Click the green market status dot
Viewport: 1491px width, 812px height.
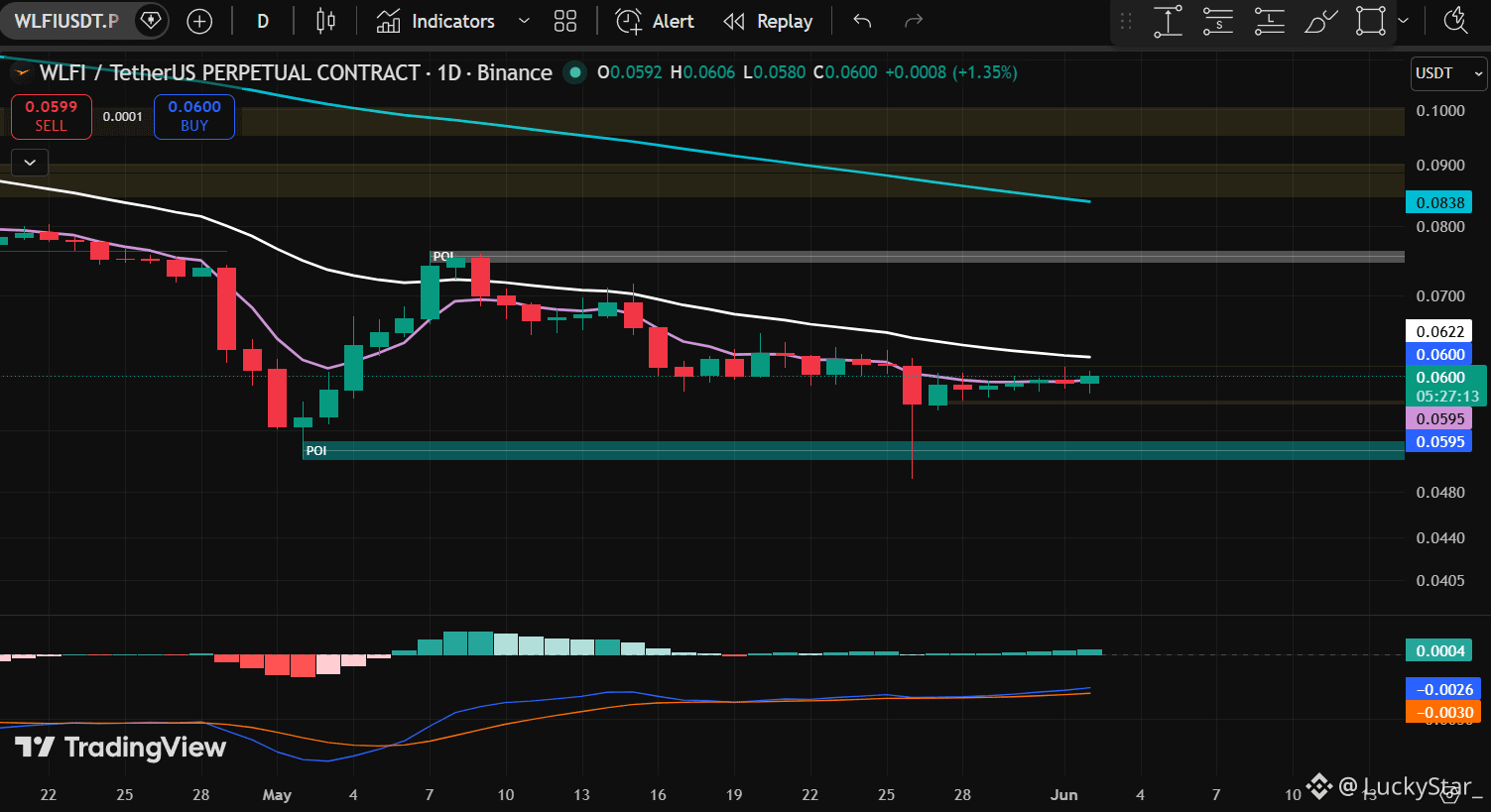point(573,72)
